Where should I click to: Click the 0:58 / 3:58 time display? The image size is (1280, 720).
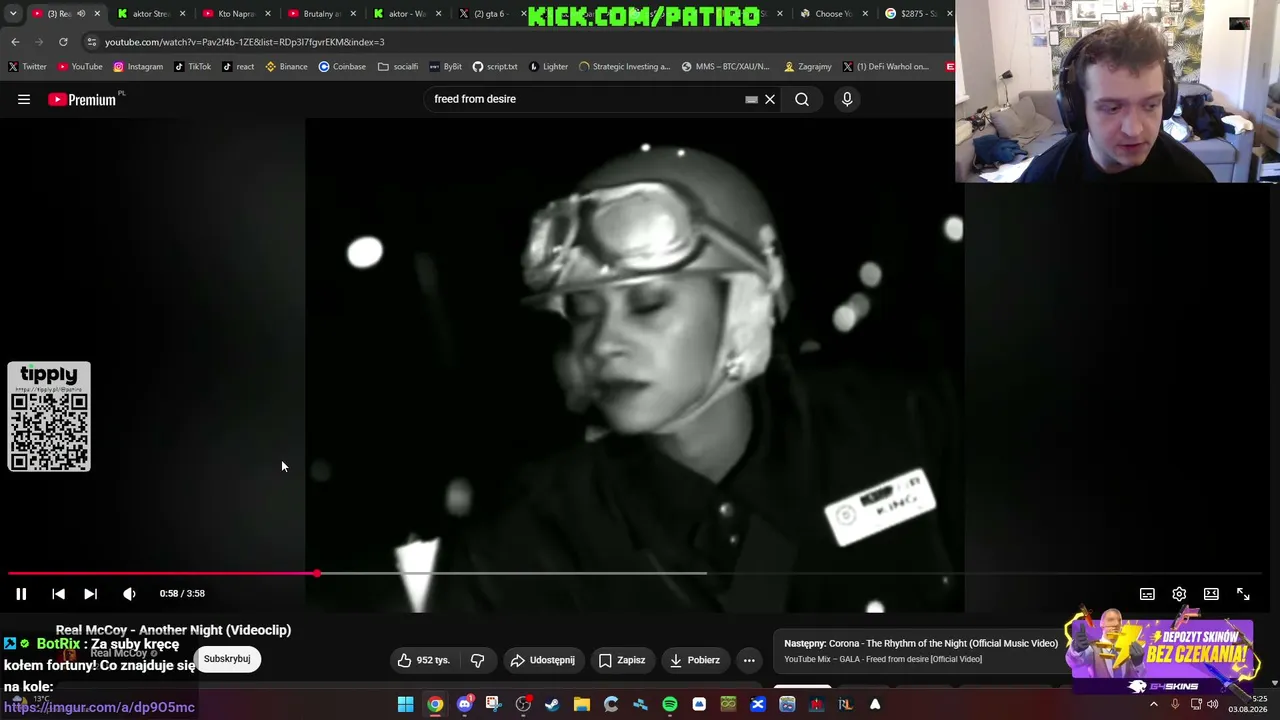pos(182,594)
